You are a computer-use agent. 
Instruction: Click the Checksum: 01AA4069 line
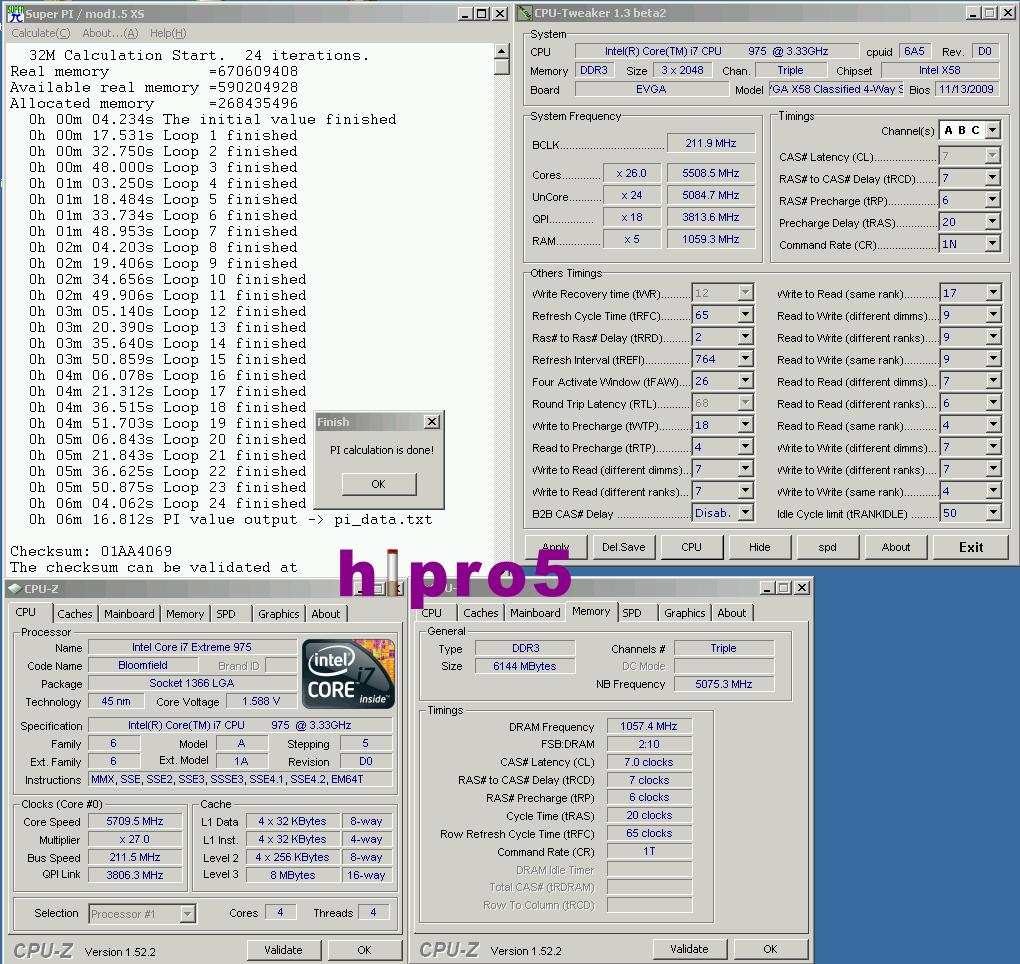(x=91, y=551)
